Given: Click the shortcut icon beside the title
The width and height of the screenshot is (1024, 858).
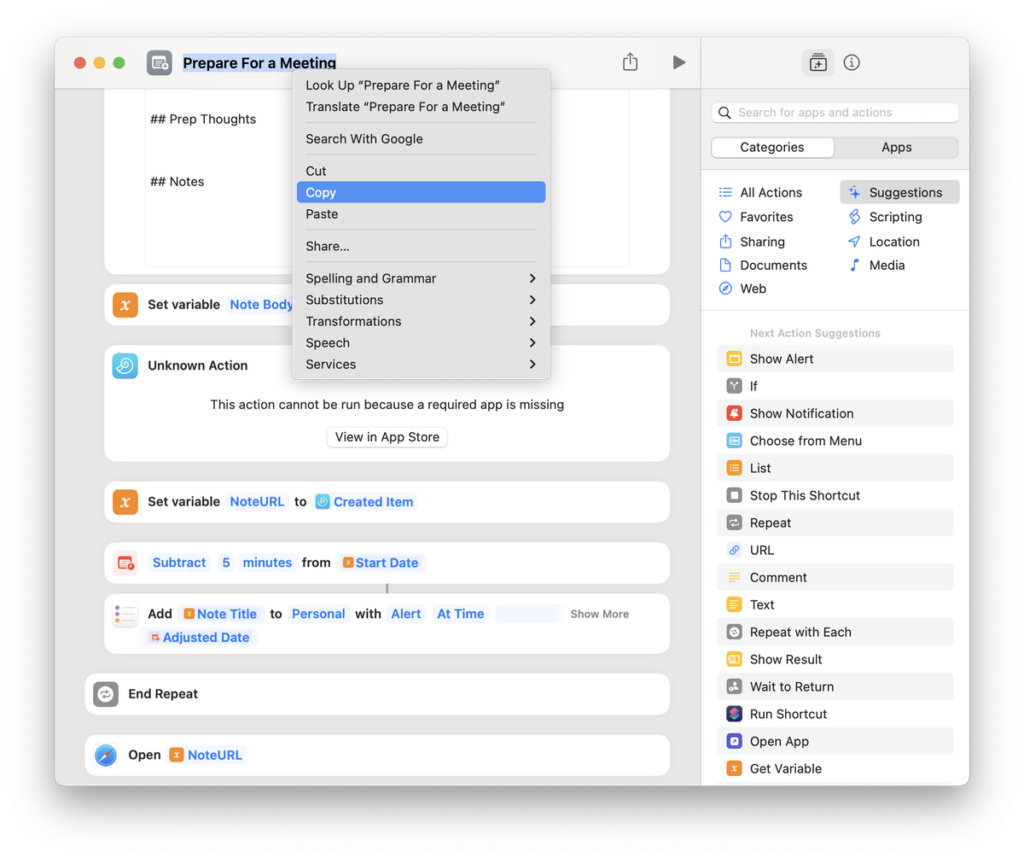Looking at the screenshot, I should pyautogui.click(x=159, y=63).
